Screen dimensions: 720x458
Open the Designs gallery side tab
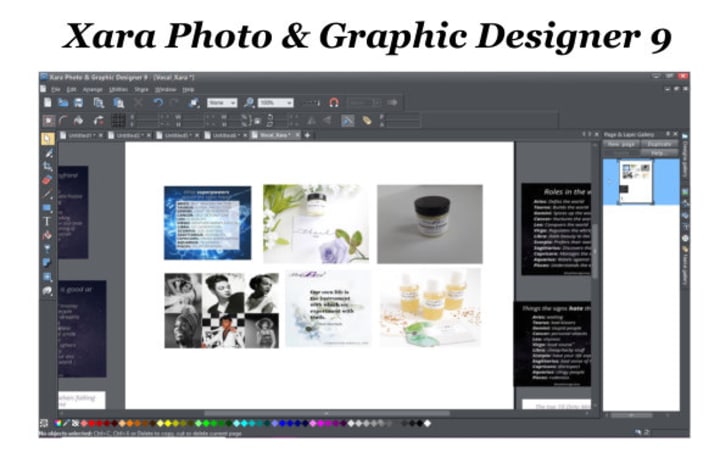(x=685, y=154)
